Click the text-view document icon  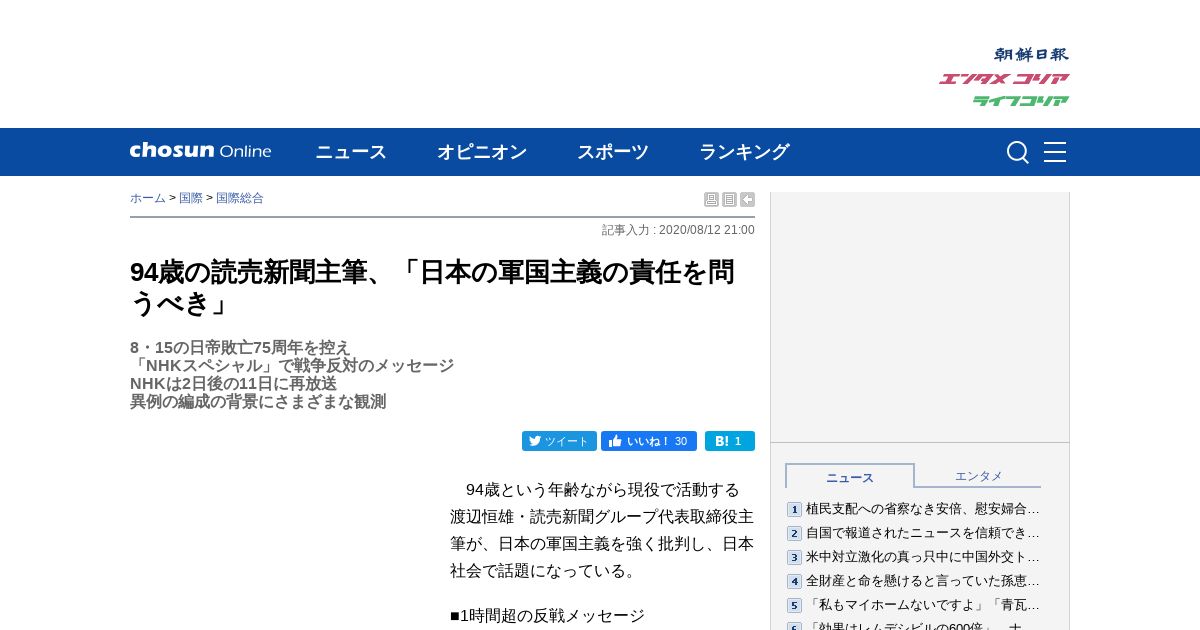(729, 199)
